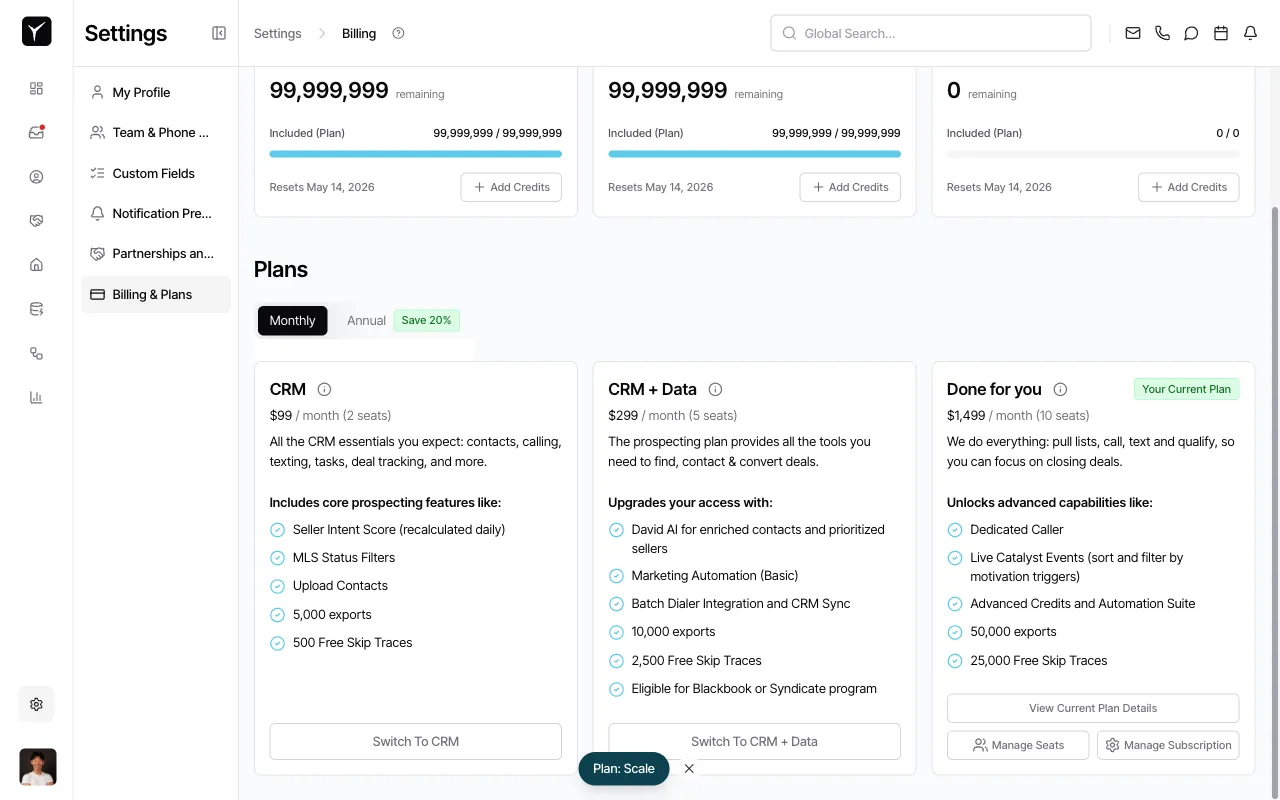Open the email inbox icon in top bar
The width and height of the screenshot is (1280, 800).
pyautogui.click(x=1132, y=33)
